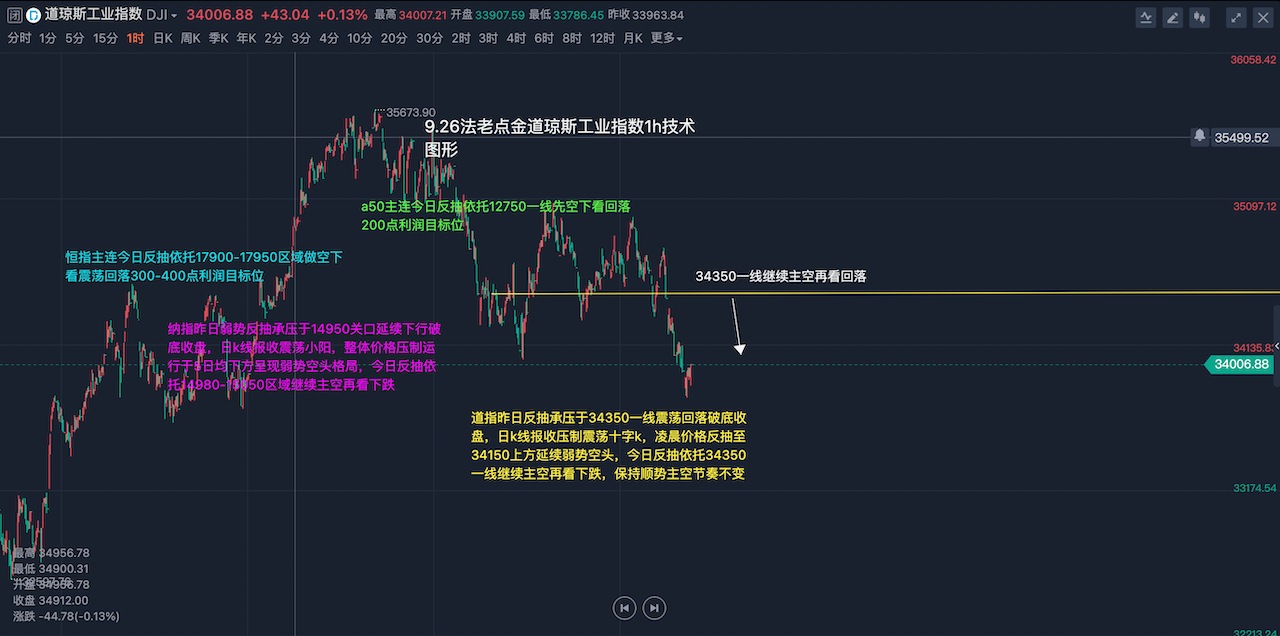Click the +0.13% percent change
Screen dimensions: 1280x636
[342, 15]
